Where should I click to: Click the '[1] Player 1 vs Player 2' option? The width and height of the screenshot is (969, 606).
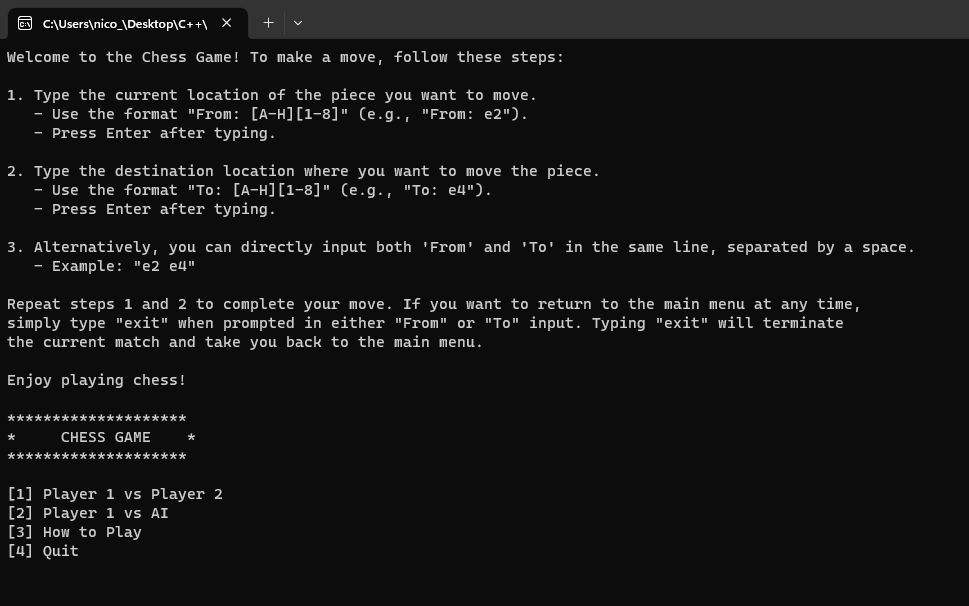pyautogui.click(x=115, y=494)
